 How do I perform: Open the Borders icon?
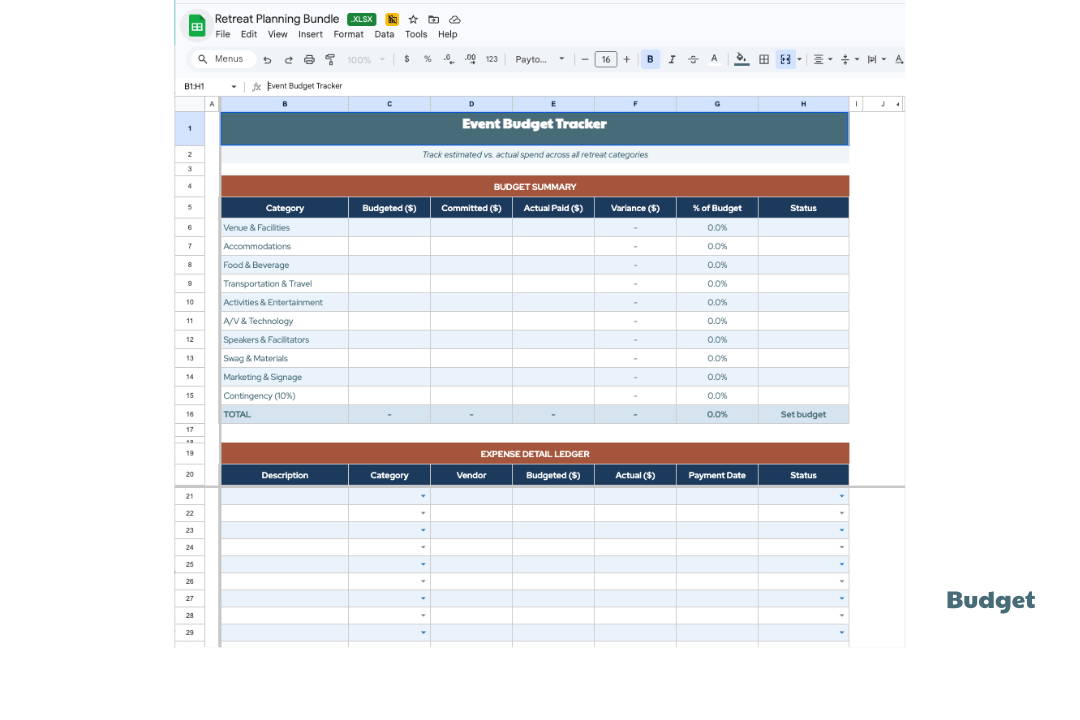tap(763, 59)
